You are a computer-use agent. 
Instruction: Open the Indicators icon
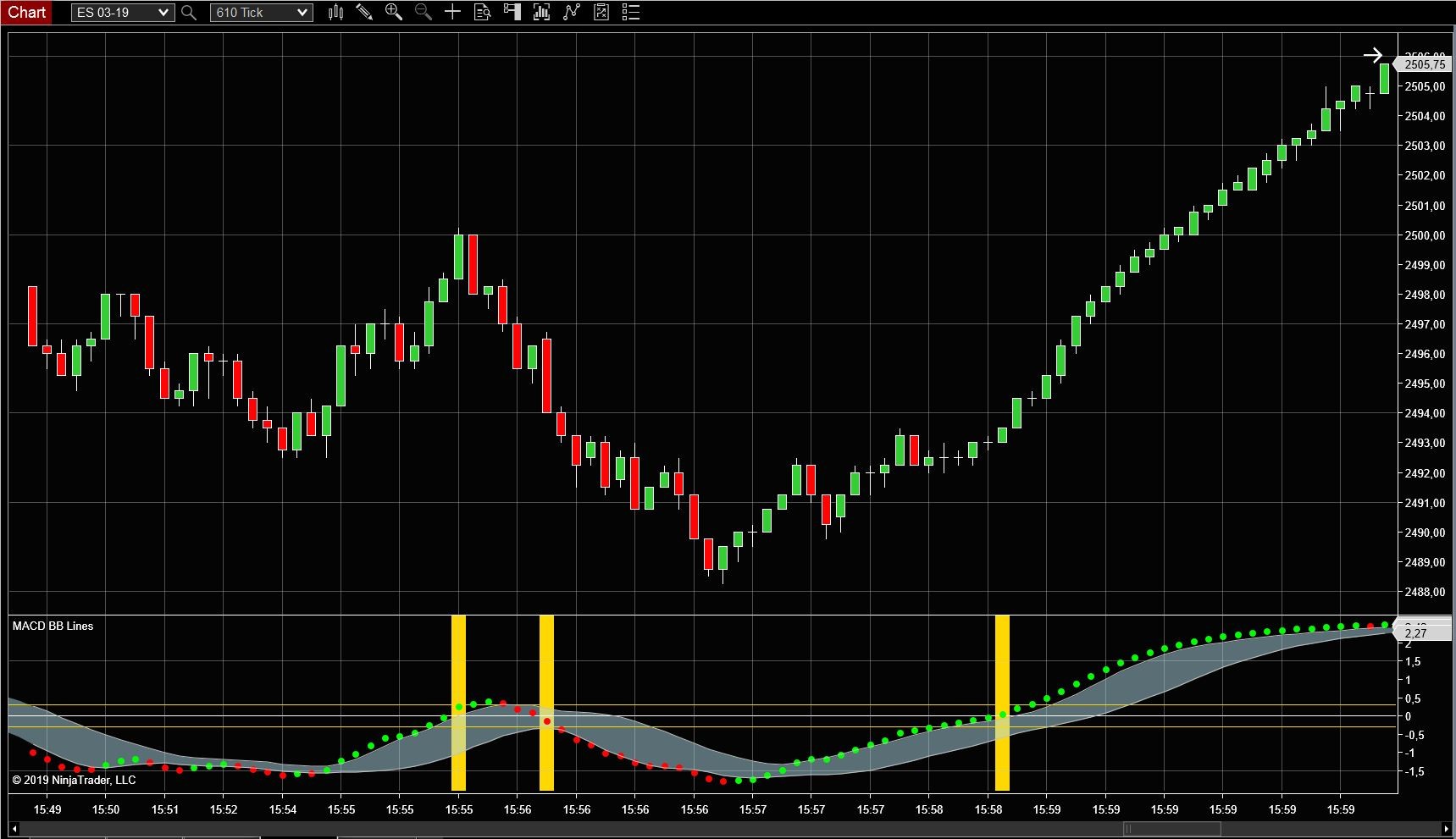(x=572, y=13)
